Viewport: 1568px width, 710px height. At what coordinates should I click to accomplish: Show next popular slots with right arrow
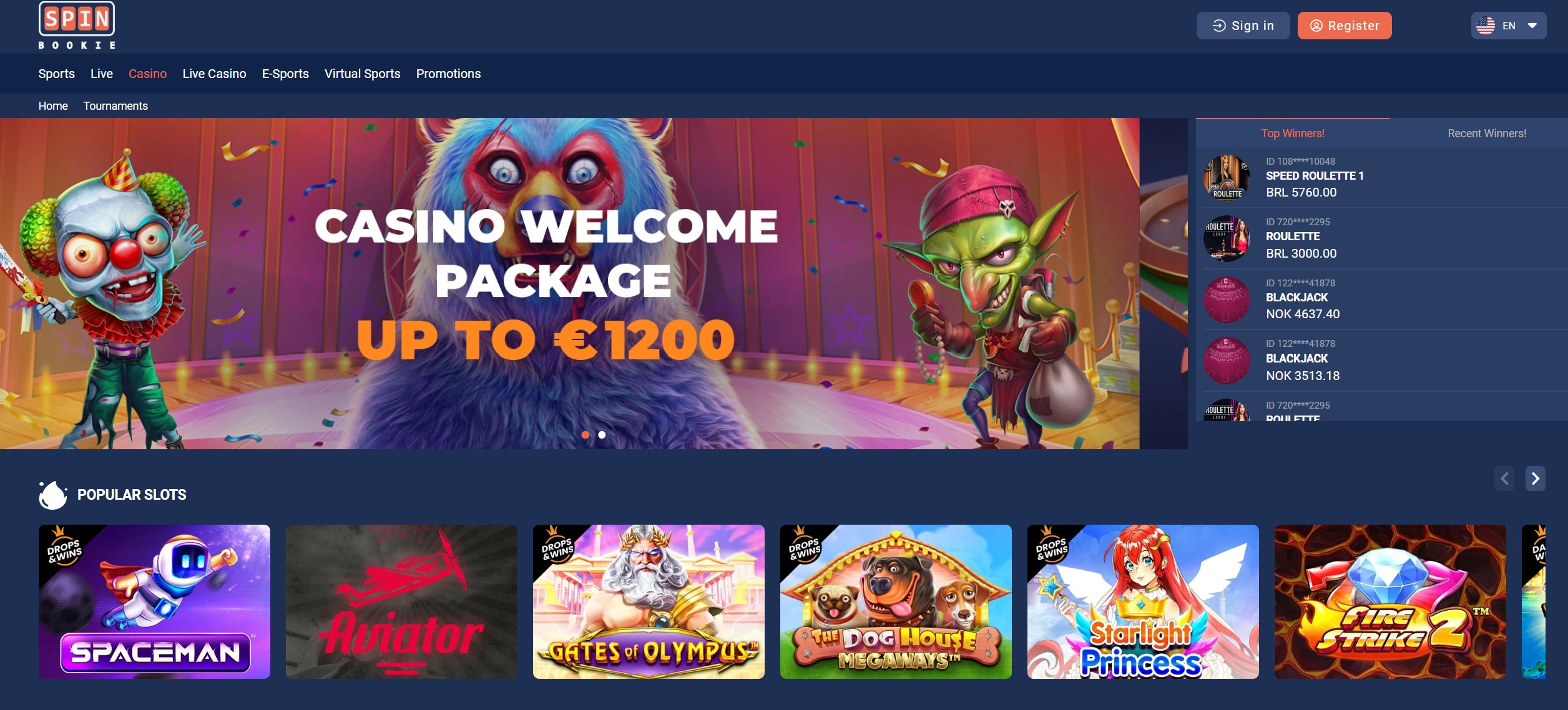1536,479
